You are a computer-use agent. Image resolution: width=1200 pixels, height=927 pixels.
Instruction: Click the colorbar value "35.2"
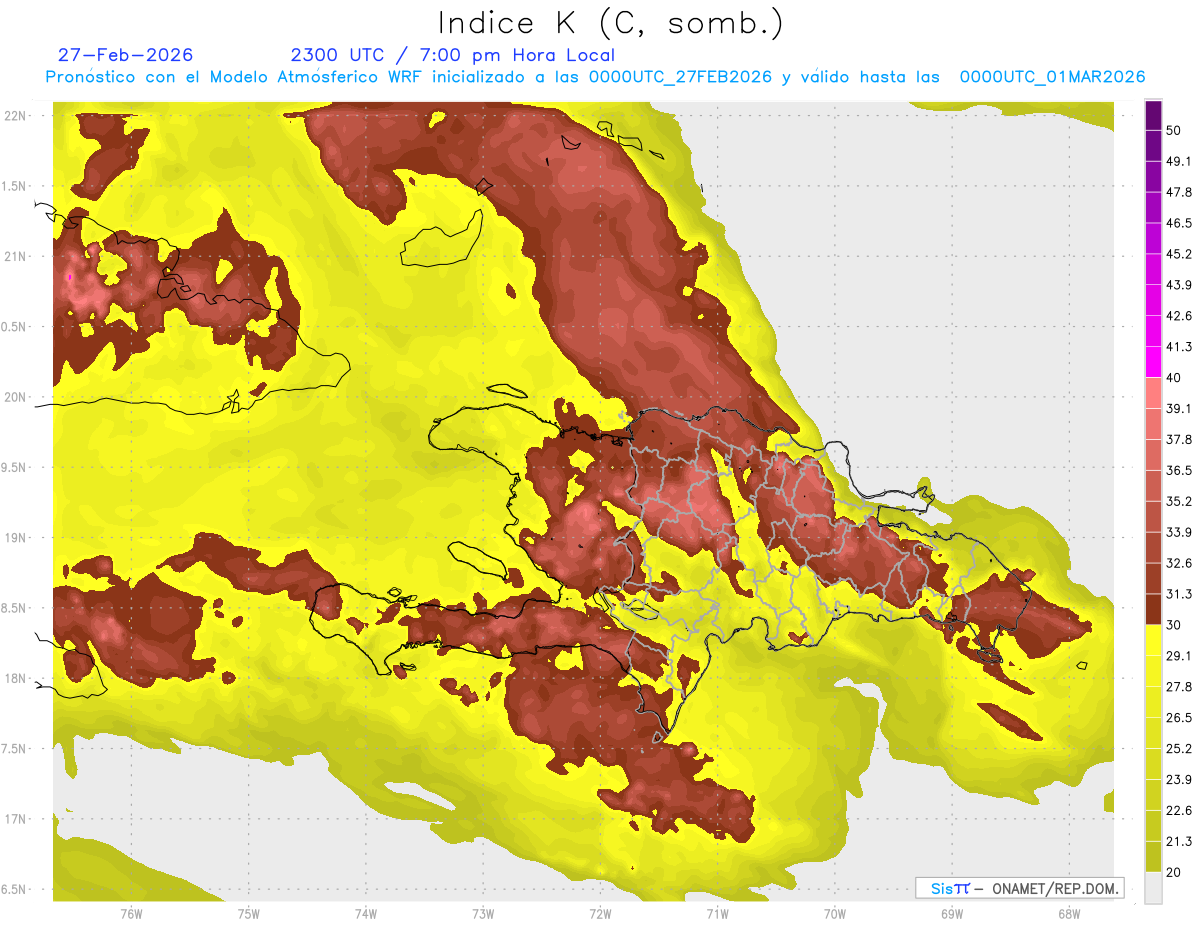pyautogui.click(x=1178, y=501)
